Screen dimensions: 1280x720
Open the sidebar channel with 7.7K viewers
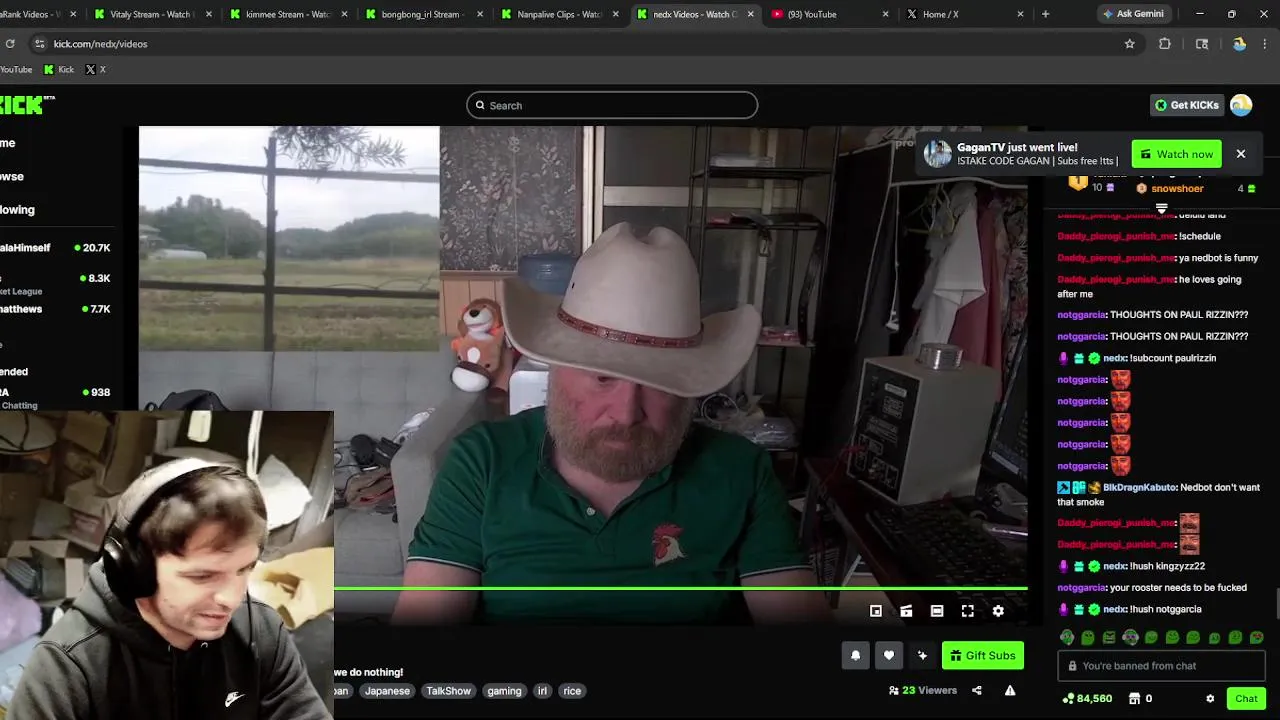pyautogui.click(x=56, y=309)
